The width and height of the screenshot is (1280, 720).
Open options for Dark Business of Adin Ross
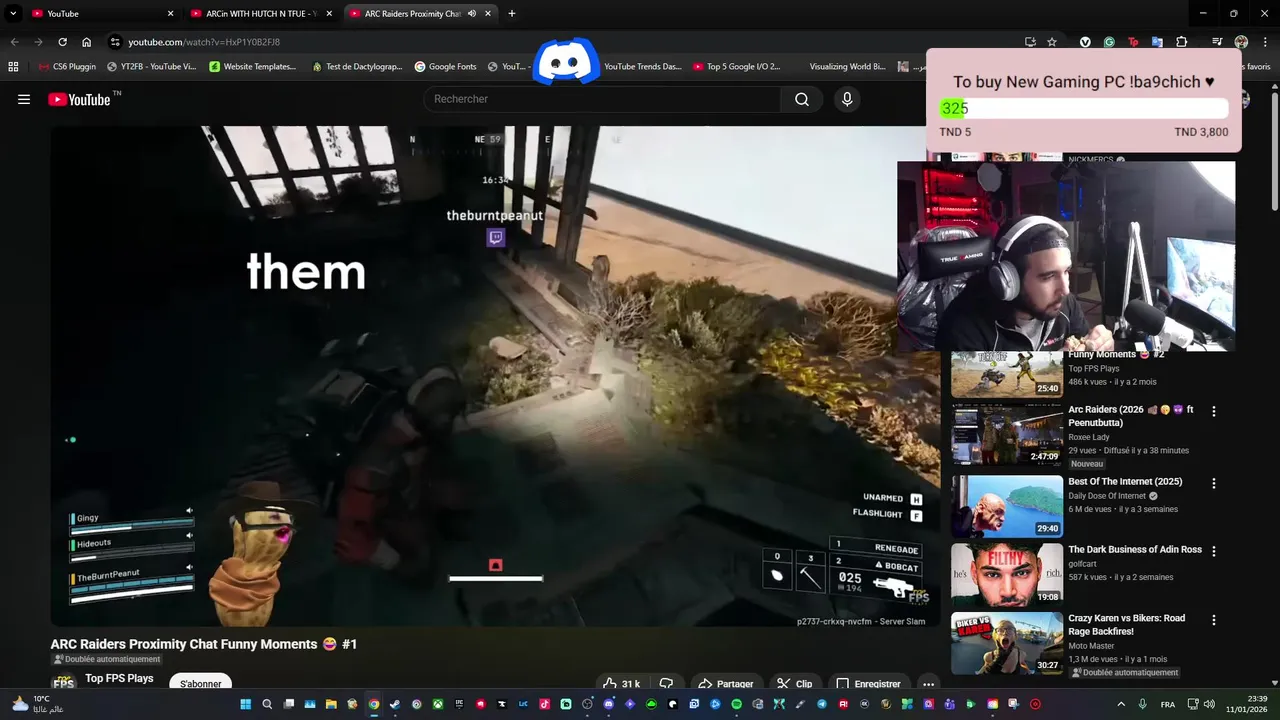[x=1214, y=551]
